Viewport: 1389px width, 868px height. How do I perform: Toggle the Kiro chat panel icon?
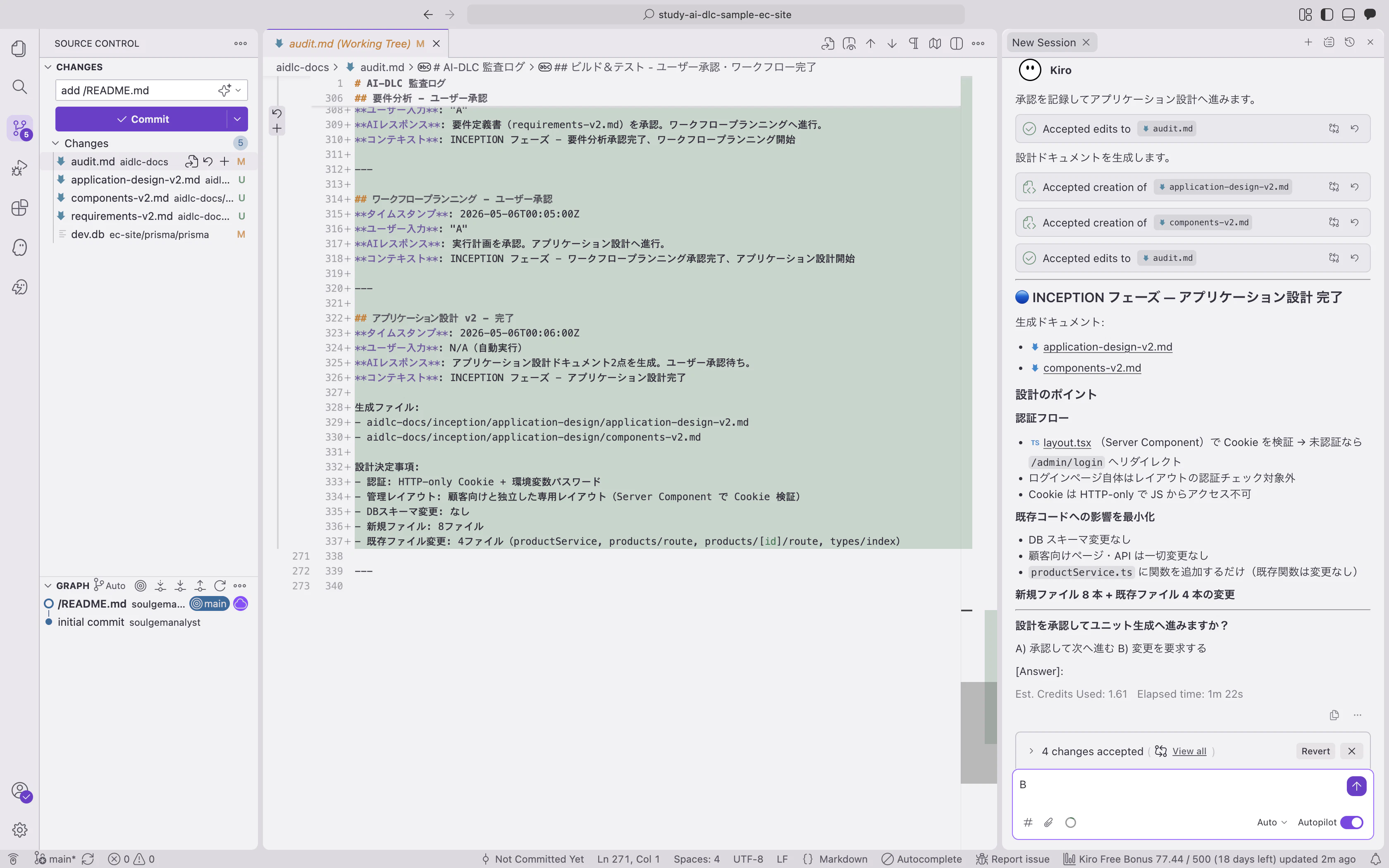(1370, 14)
